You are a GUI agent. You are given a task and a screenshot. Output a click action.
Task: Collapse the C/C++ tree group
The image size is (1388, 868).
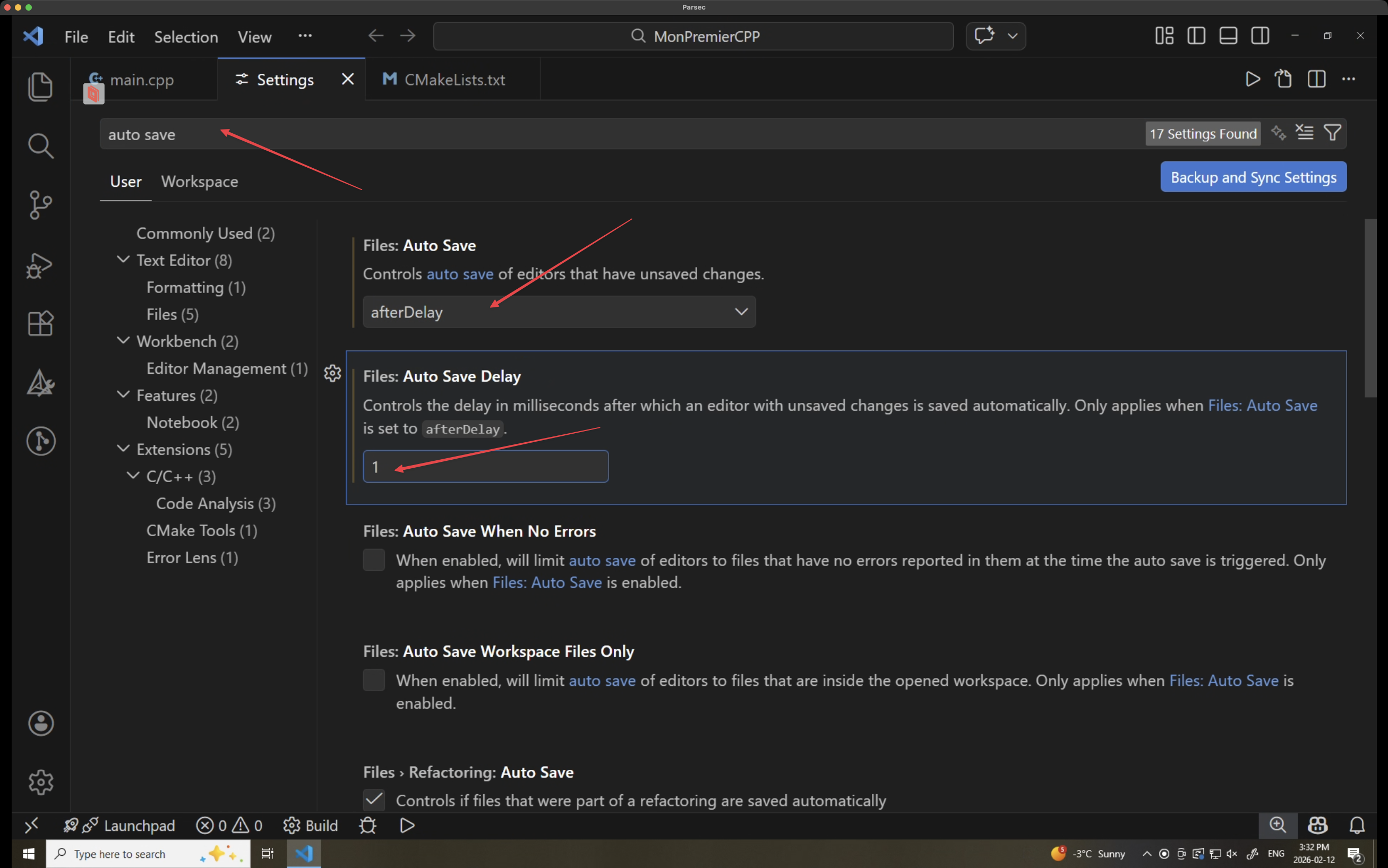[133, 475]
